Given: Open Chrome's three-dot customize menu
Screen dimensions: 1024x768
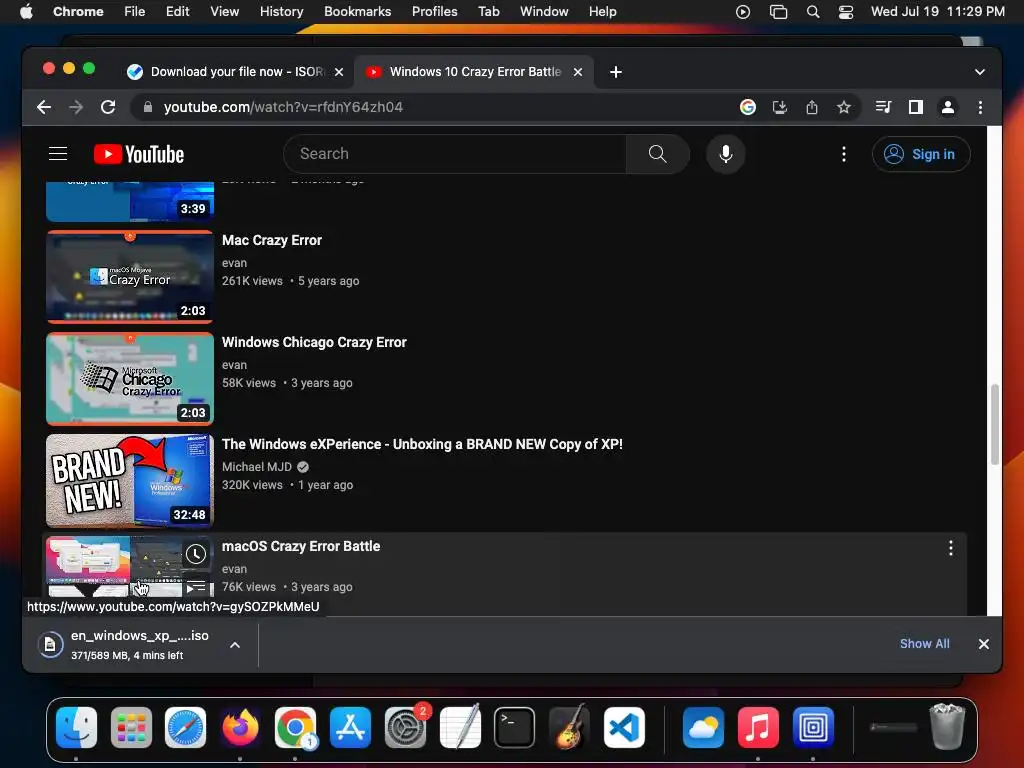Looking at the screenshot, I should coord(980,107).
